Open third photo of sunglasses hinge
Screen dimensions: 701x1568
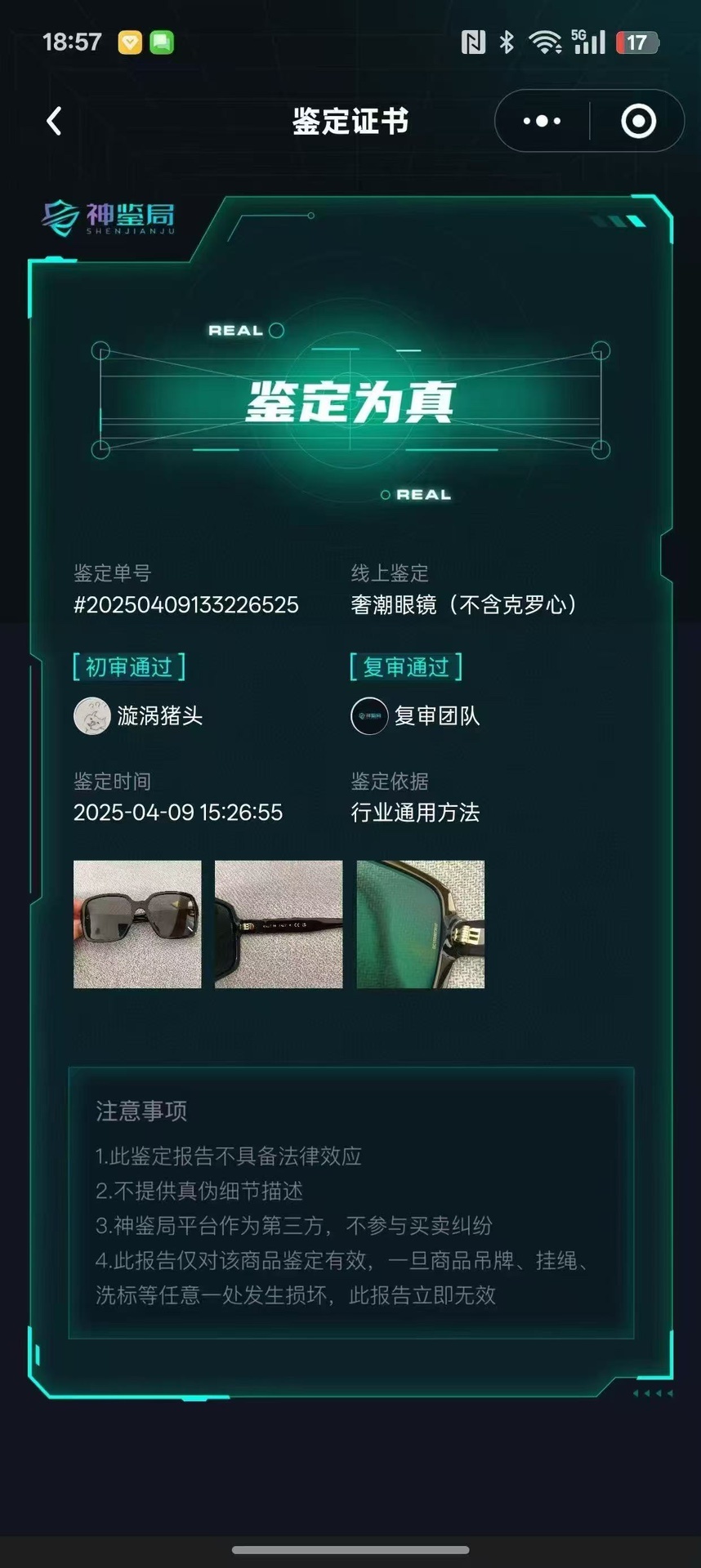click(421, 924)
